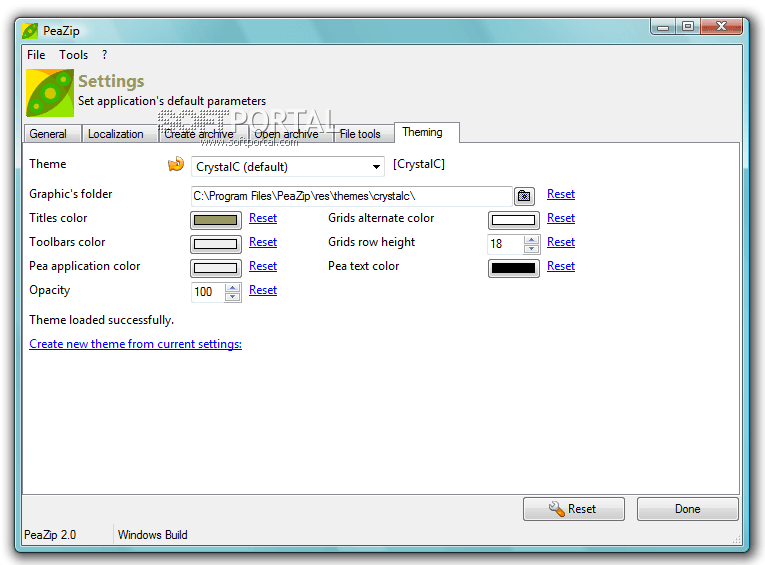Click the Titles color swatch
Viewport: 765px width, 565px height.
pyautogui.click(x=216, y=220)
